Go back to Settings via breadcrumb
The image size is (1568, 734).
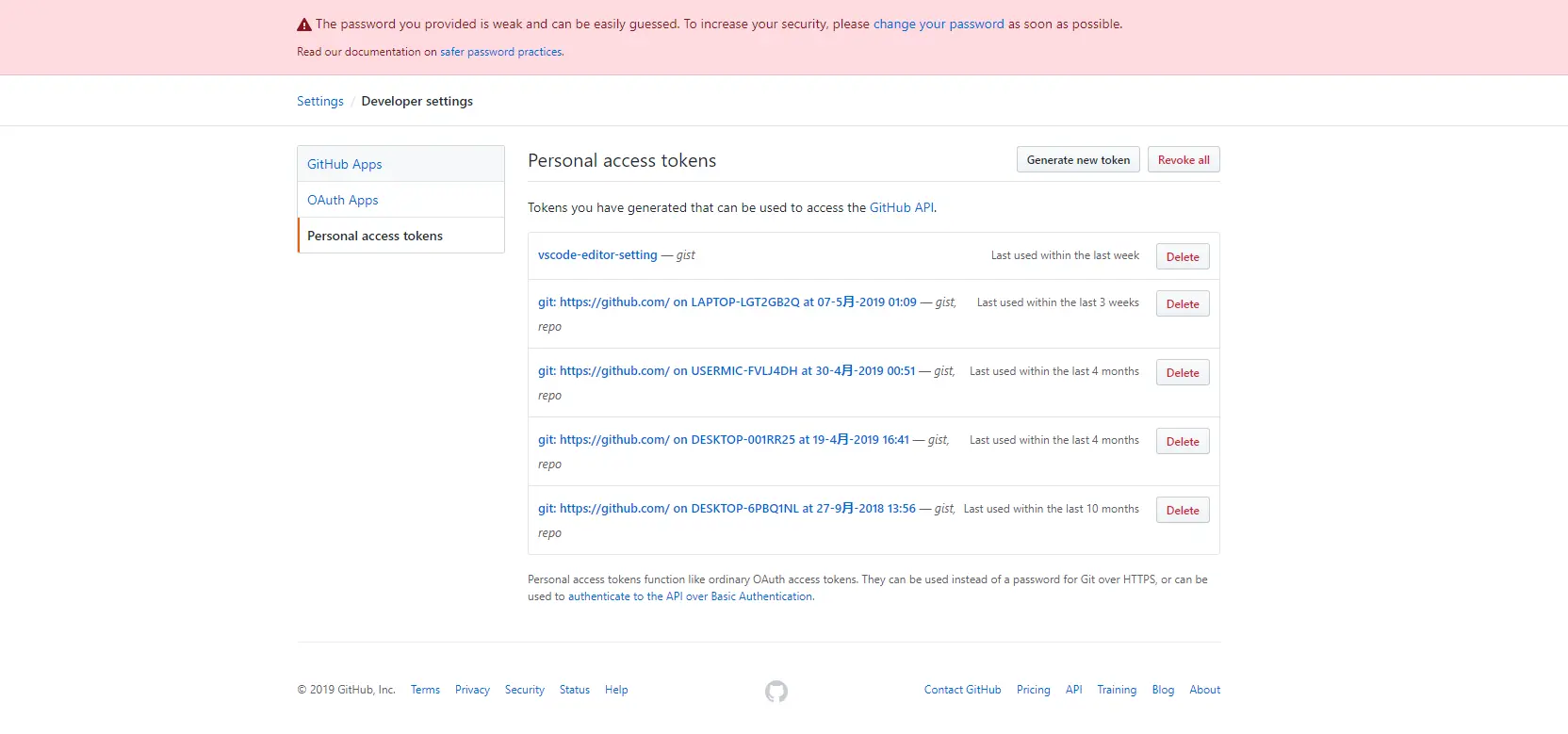click(320, 102)
